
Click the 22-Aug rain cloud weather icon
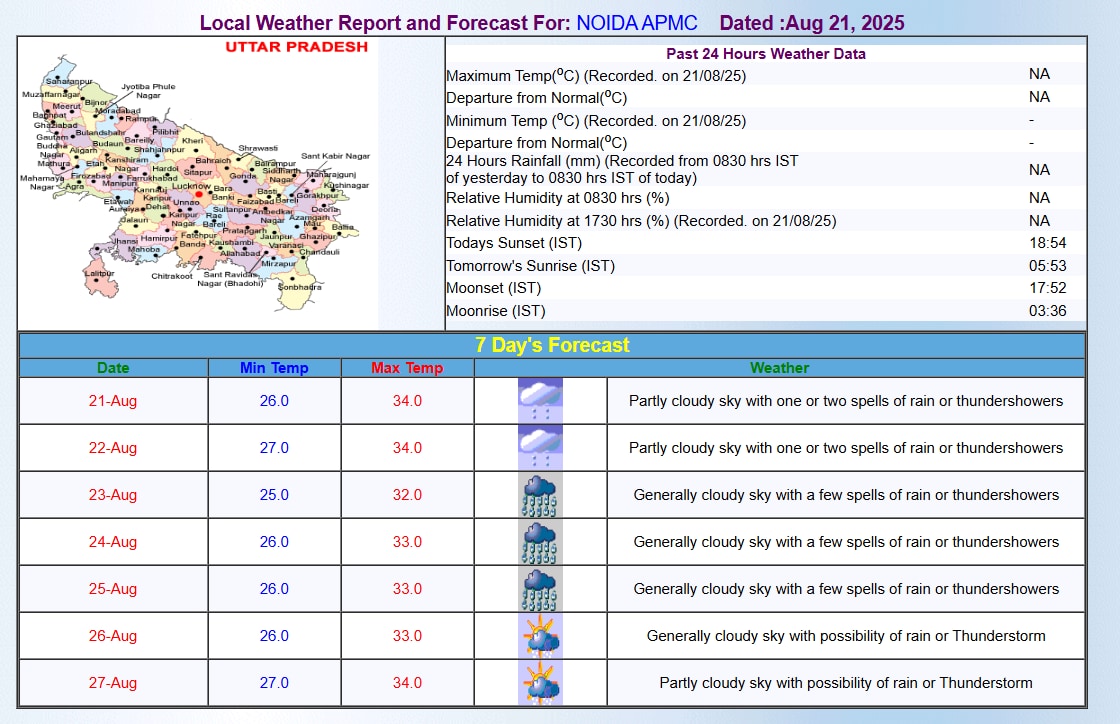pyautogui.click(x=540, y=448)
